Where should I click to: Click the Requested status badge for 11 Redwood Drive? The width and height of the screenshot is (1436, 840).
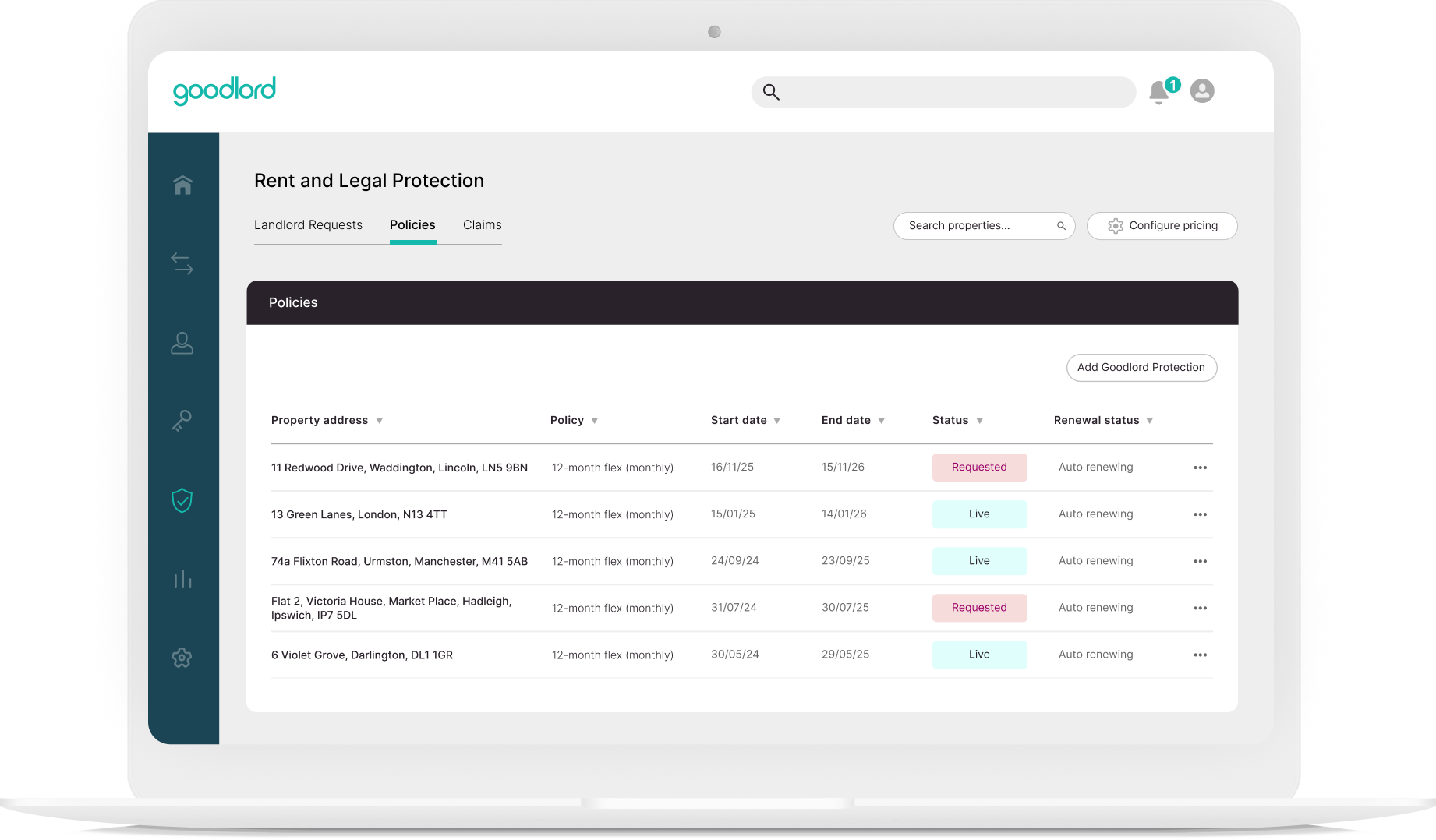(x=979, y=467)
